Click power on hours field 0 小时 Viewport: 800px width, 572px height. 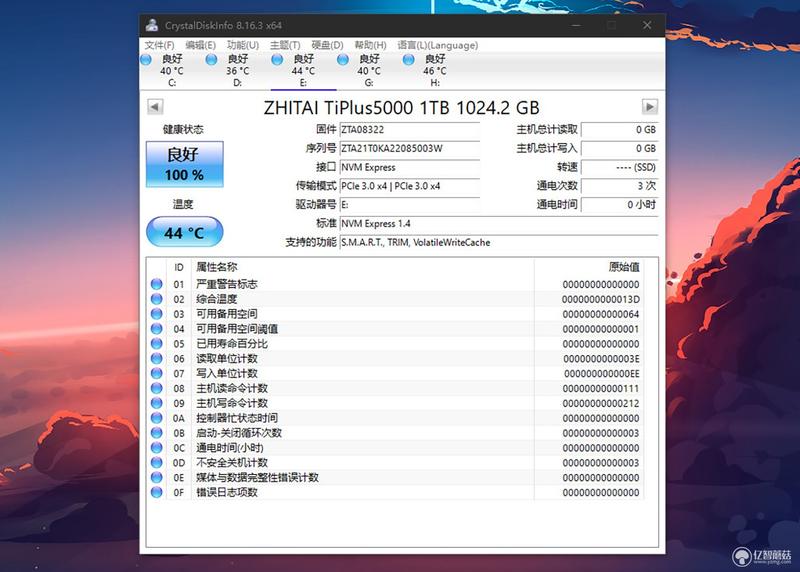pyautogui.click(x=619, y=205)
